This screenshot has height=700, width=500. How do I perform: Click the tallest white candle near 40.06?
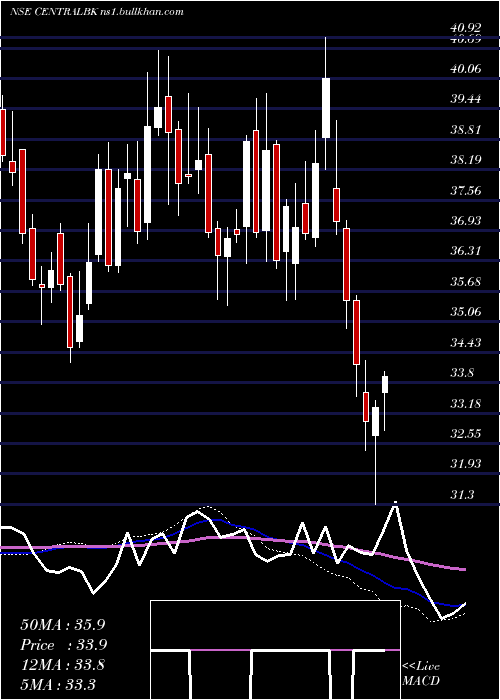[x=326, y=108]
